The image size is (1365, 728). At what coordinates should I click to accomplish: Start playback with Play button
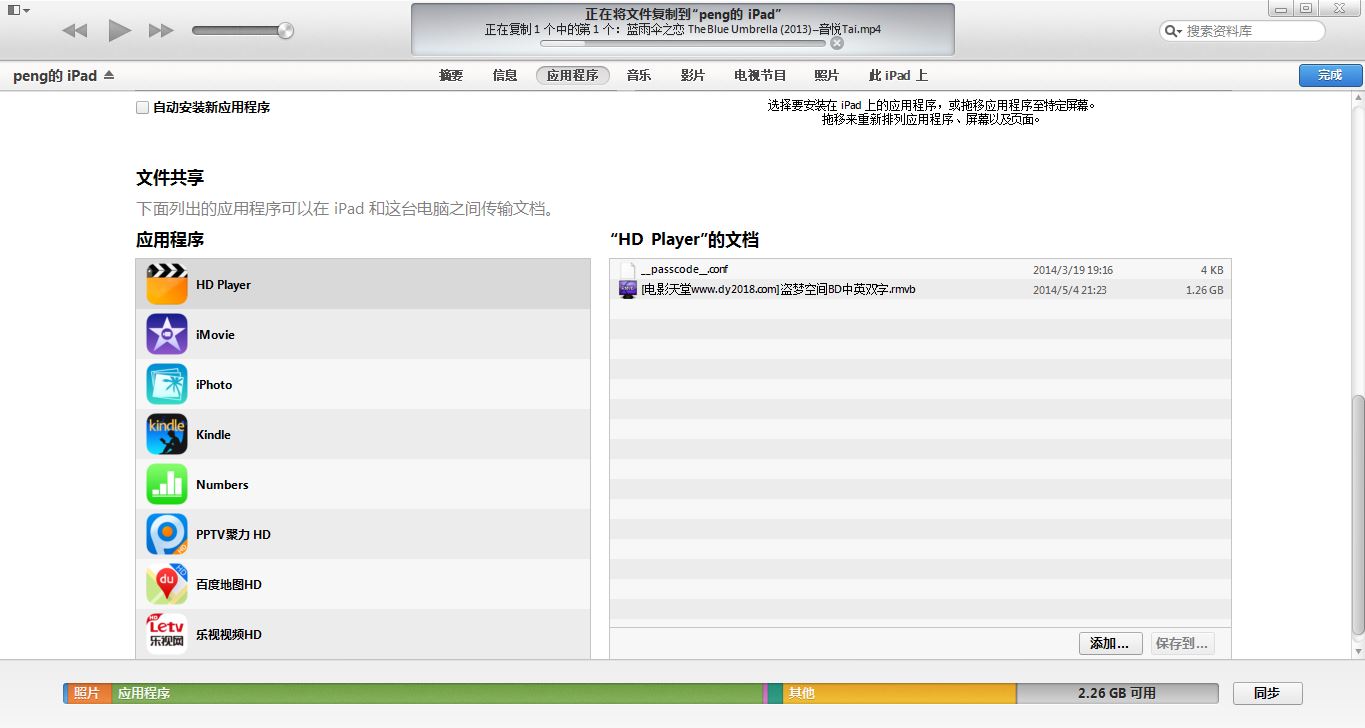pyautogui.click(x=120, y=31)
